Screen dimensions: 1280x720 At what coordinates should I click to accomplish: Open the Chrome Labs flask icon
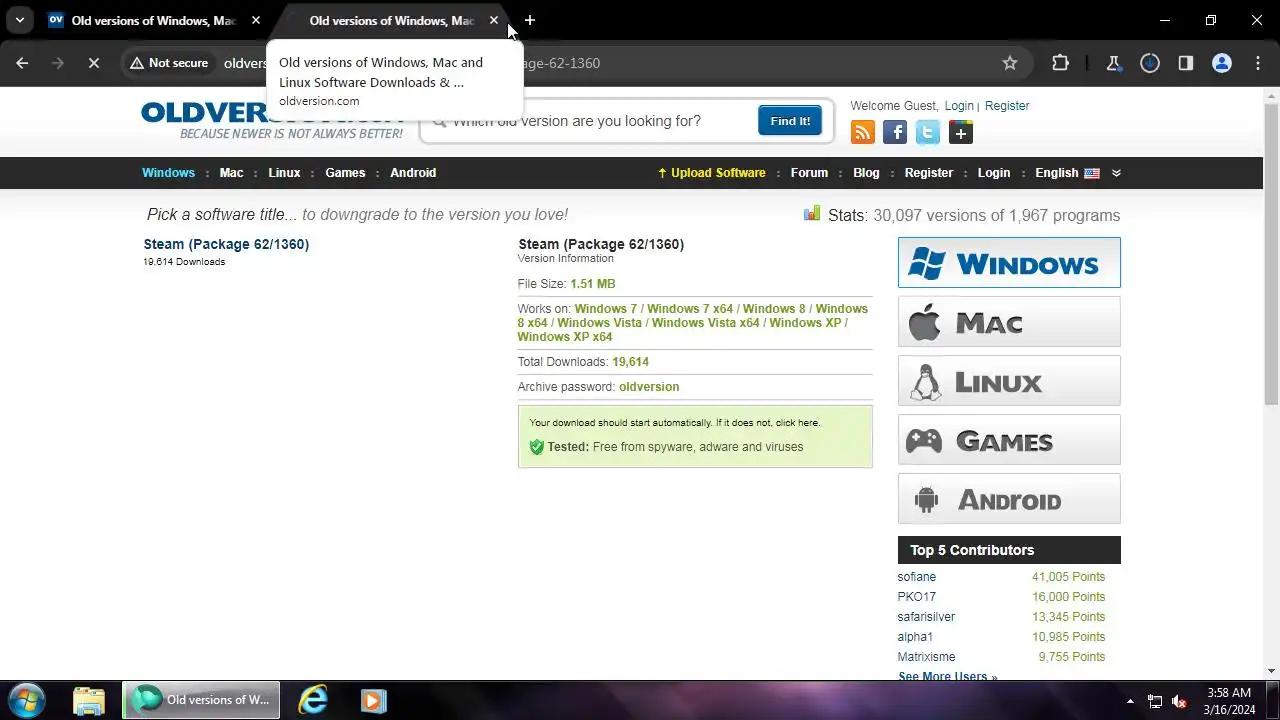(1113, 63)
